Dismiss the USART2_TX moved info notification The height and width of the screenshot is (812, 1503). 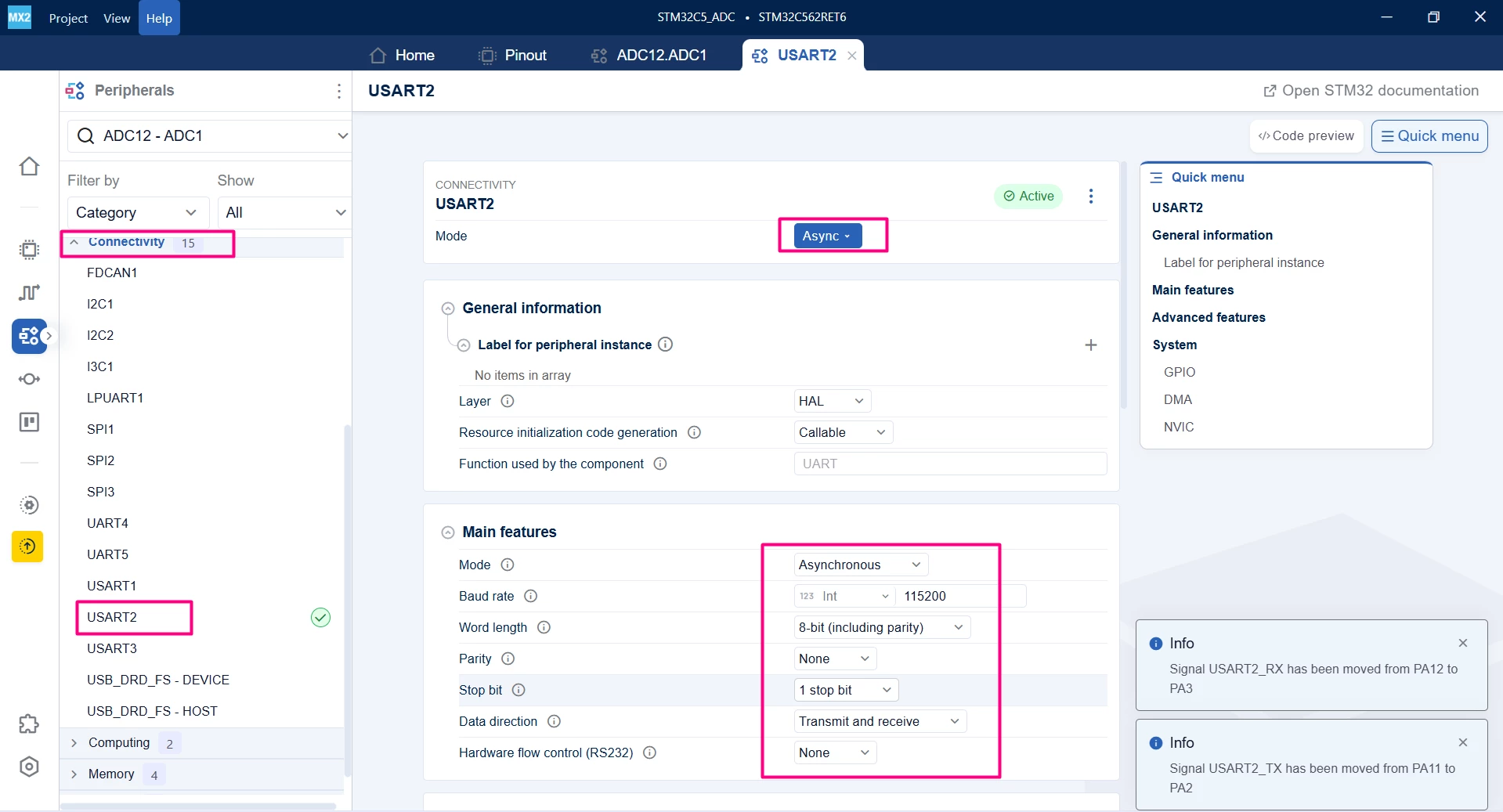(1463, 742)
